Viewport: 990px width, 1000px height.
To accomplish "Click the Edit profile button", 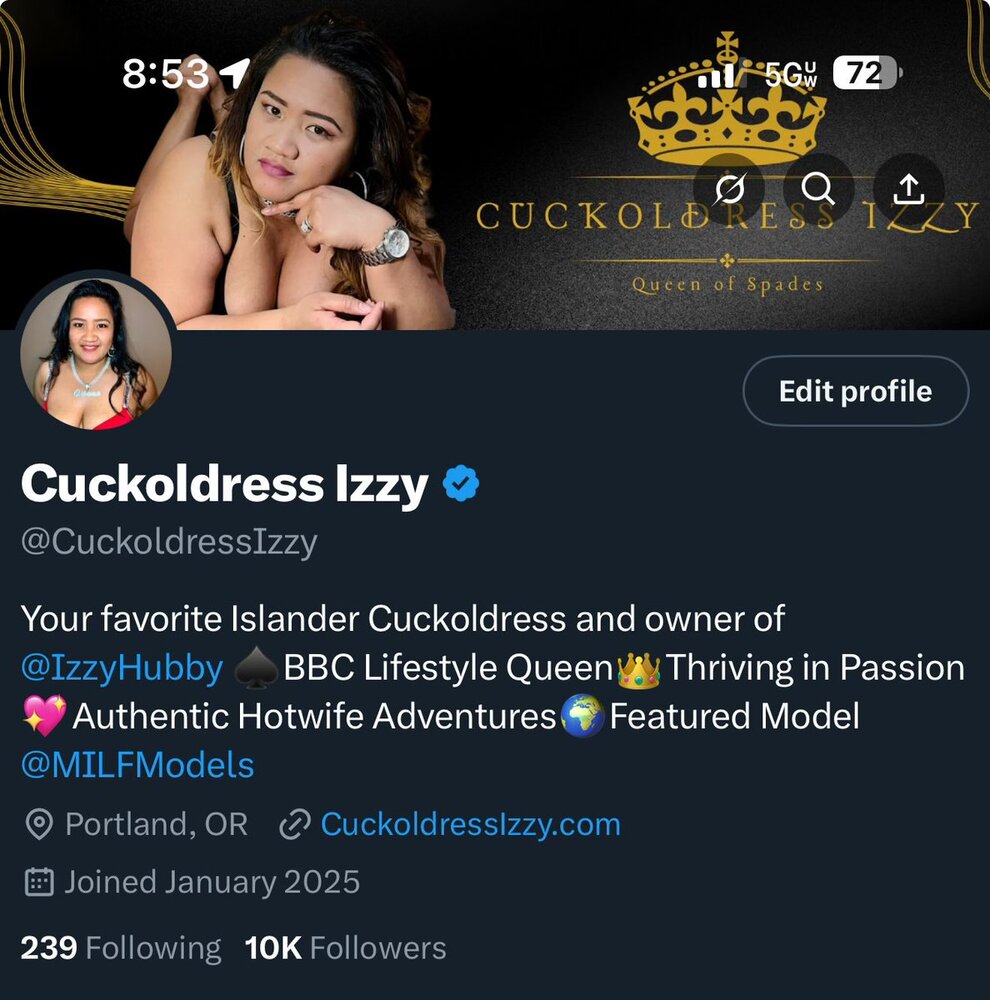I will (855, 391).
